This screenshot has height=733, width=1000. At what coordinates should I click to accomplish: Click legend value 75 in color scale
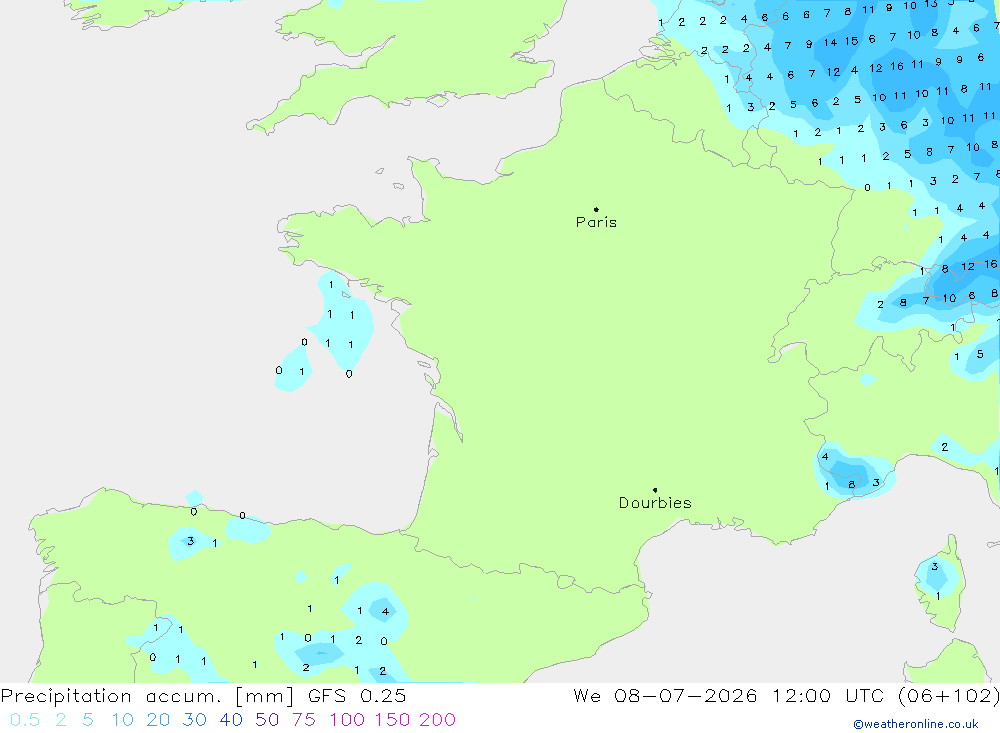tap(304, 720)
